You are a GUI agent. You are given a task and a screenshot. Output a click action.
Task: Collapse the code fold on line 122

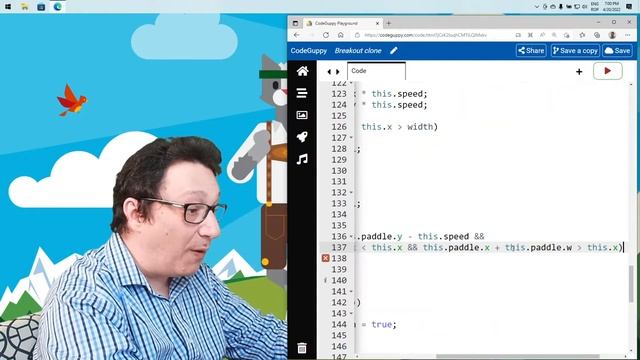click(351, 83)
